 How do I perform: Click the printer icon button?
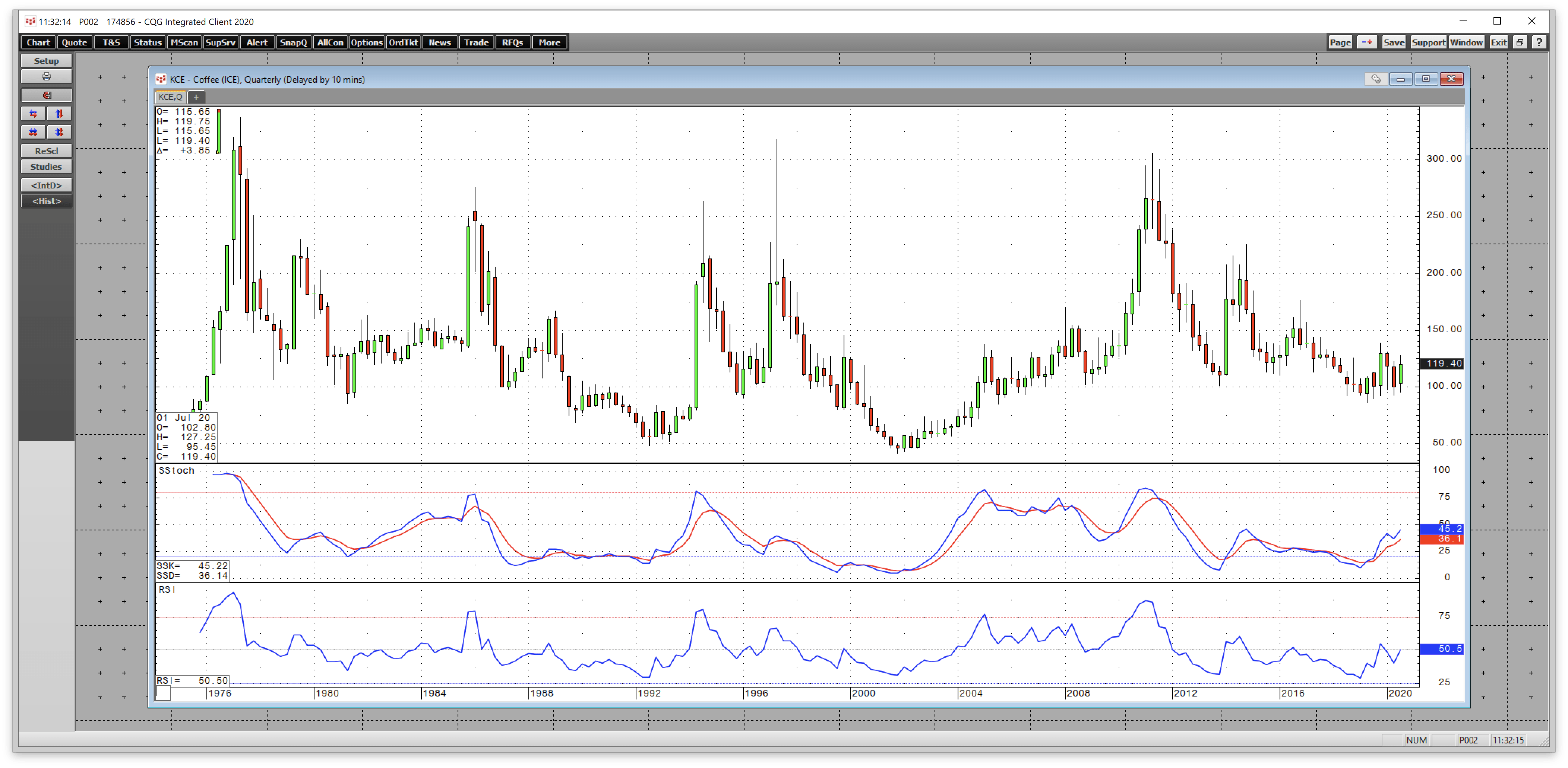pos(46,77)
